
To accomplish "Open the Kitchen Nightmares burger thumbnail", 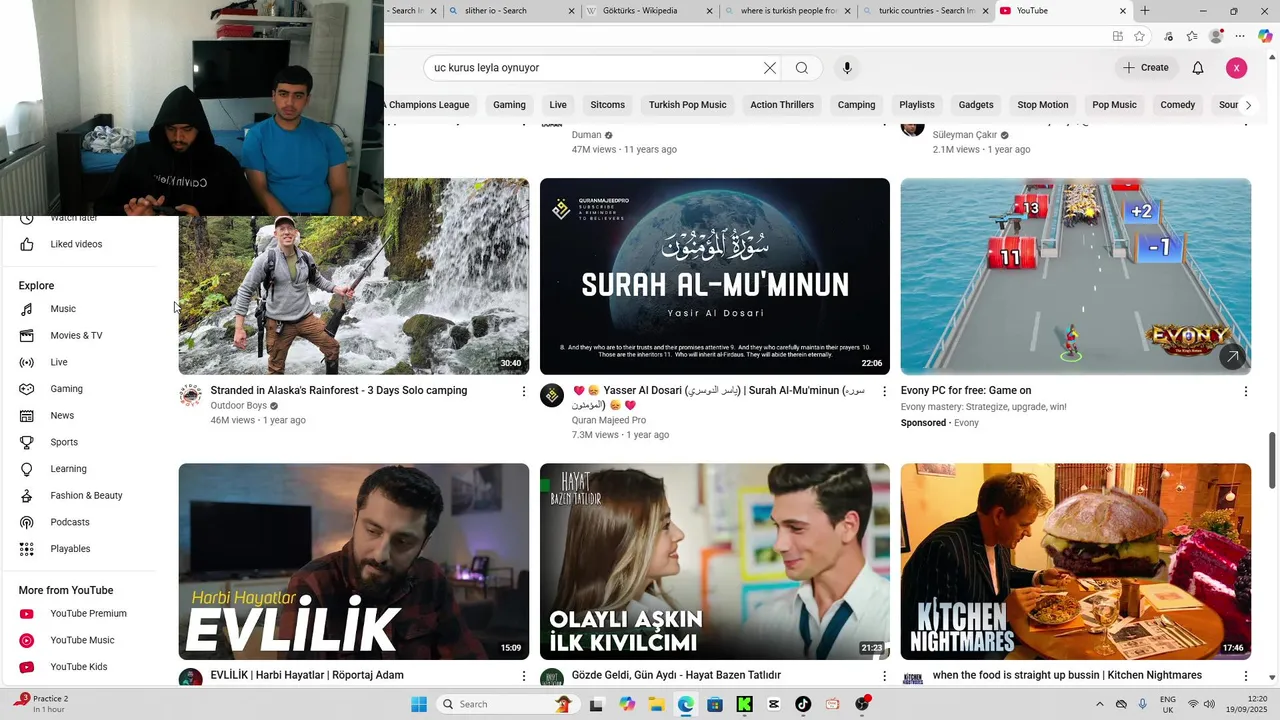I will [x=1076, y=561].
